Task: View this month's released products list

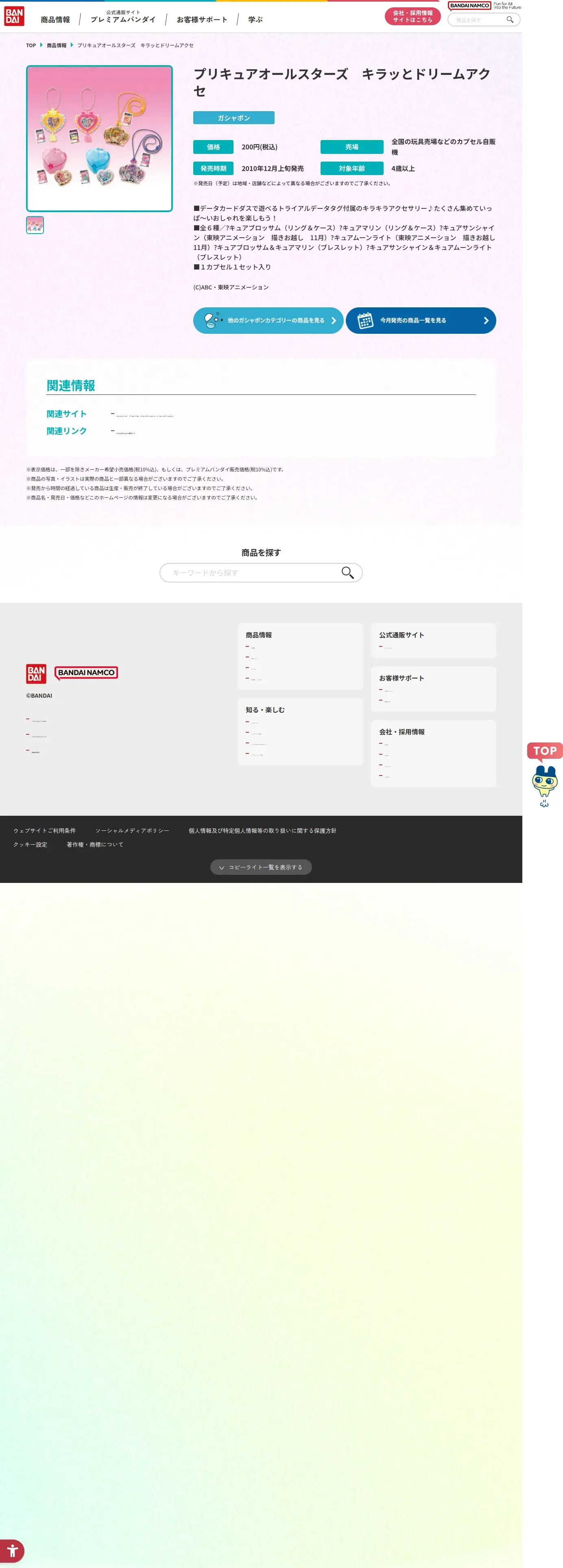Action: (x=421, y=320)
